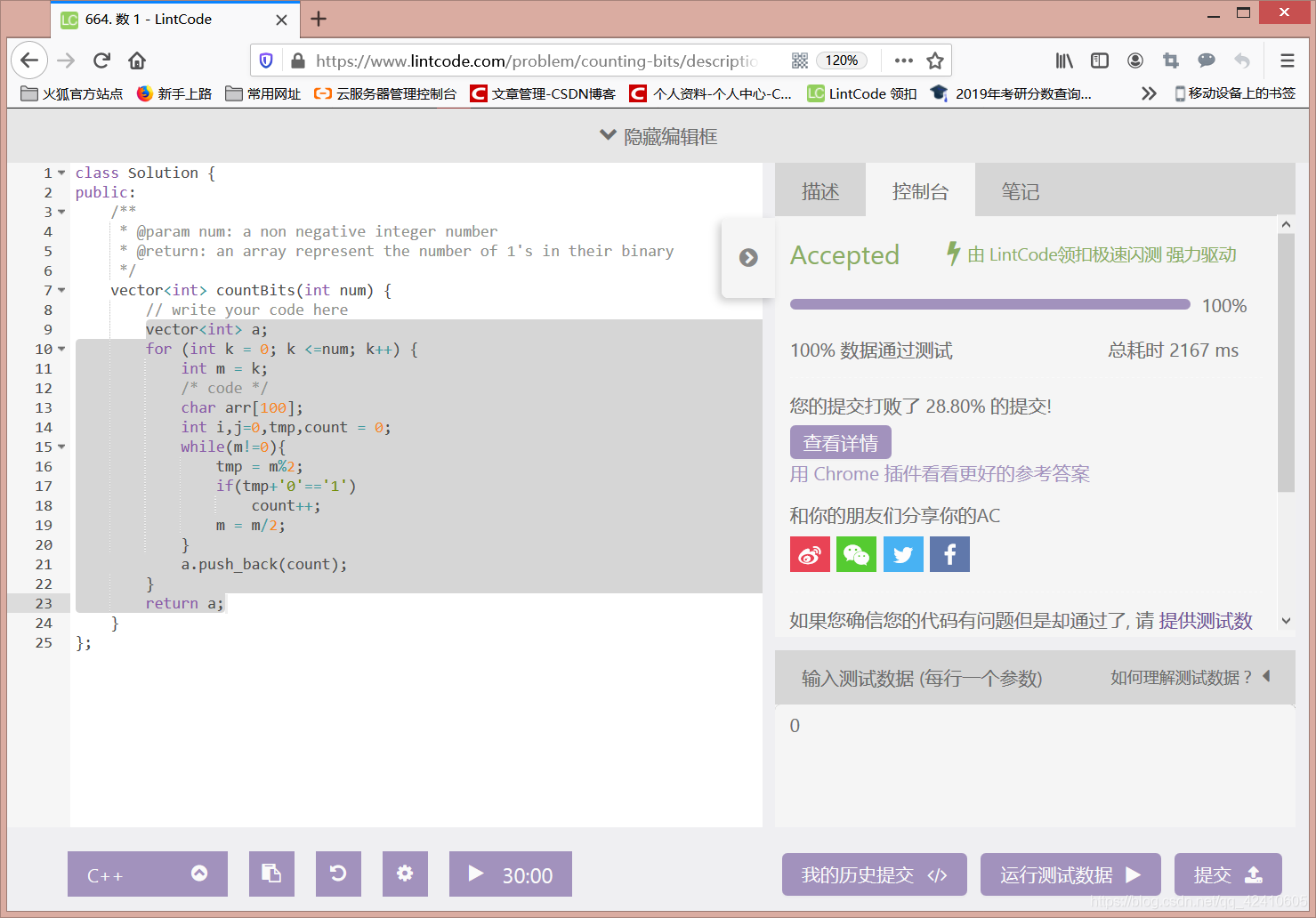Switch to the 描述 tab
The height and width of the screenshot is (918, 1316).
[819, 189]
